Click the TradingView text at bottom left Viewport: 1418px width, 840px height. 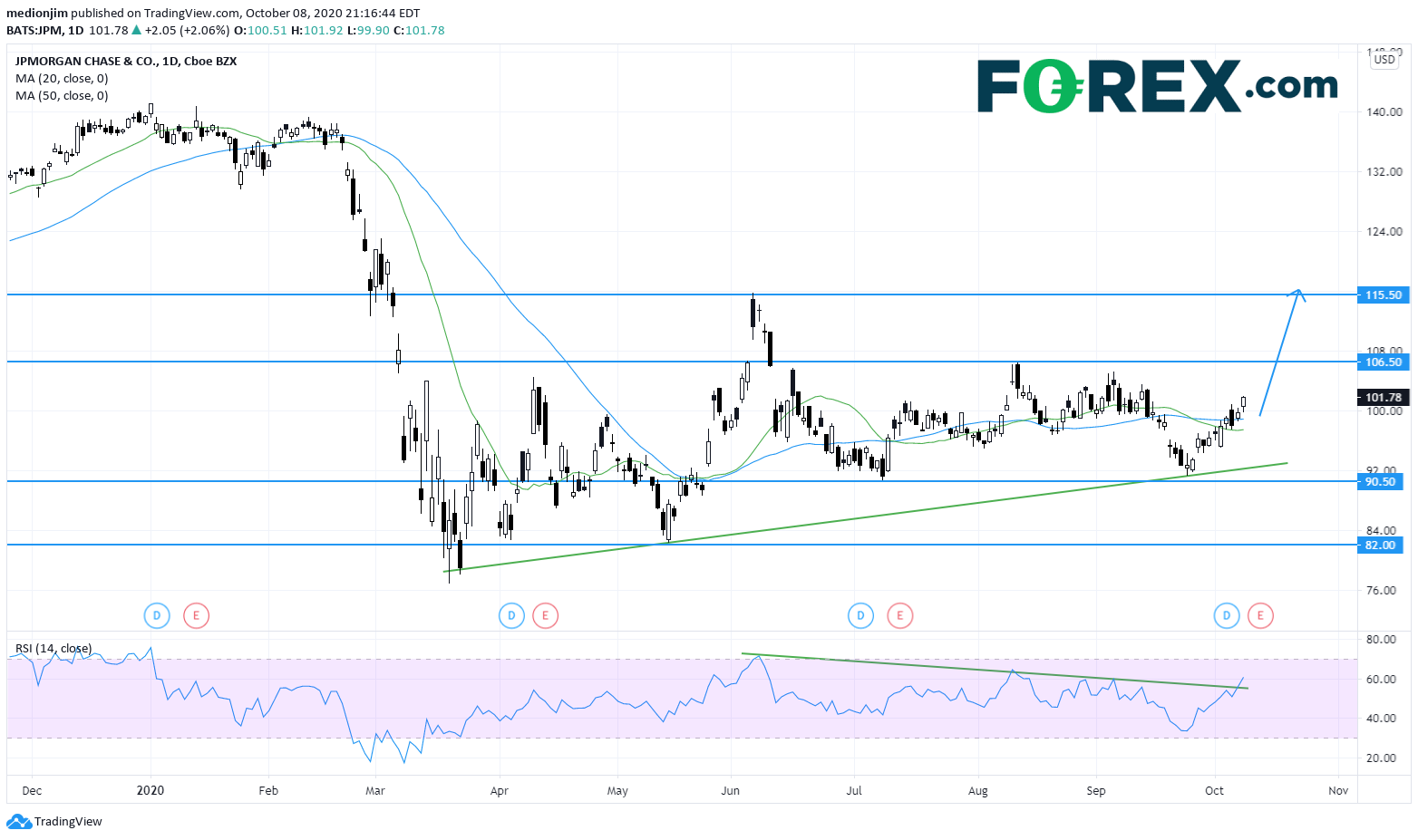[x=68, y=822]
